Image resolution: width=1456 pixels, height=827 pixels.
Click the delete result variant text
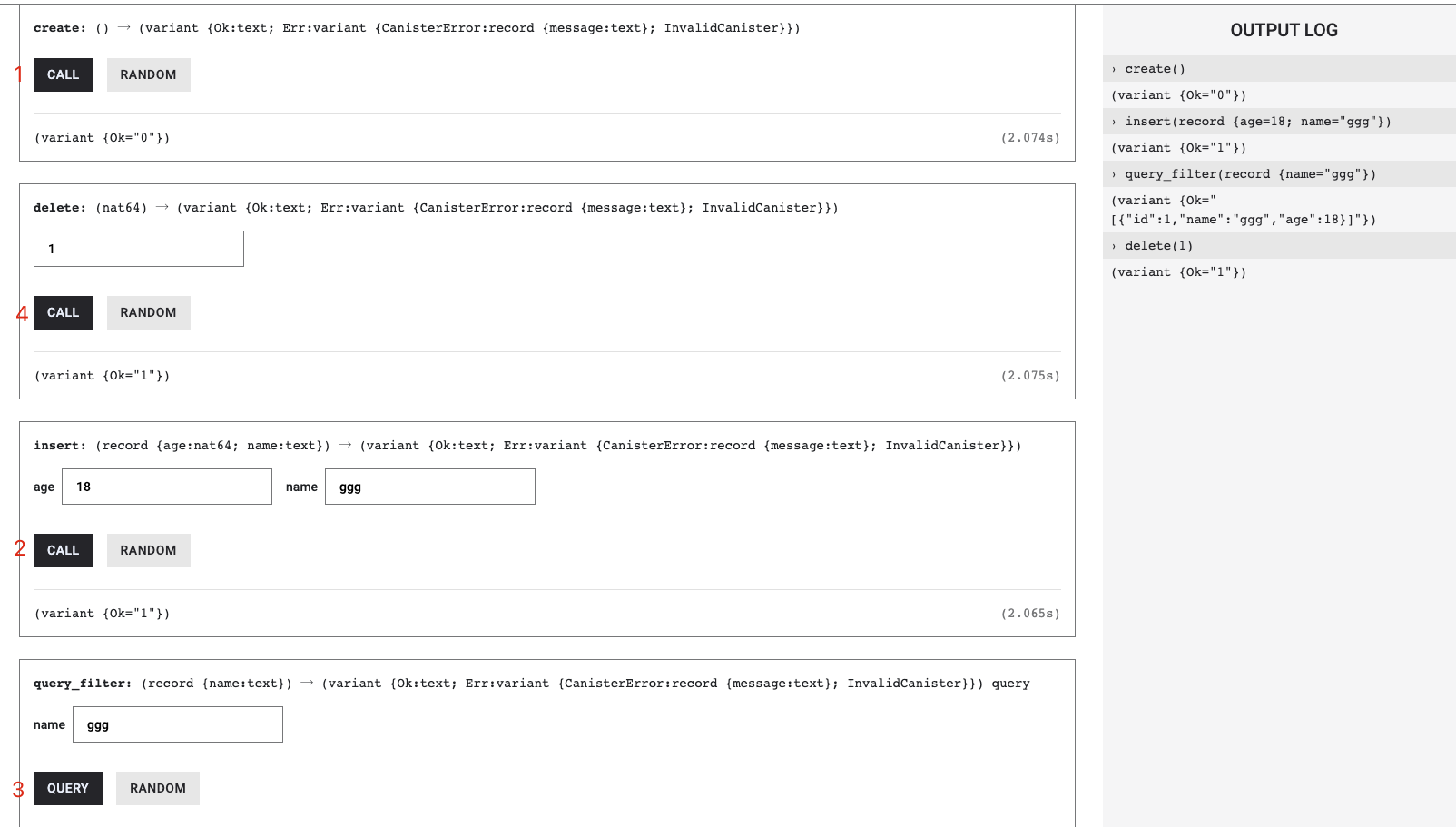(x=102, y=376)
